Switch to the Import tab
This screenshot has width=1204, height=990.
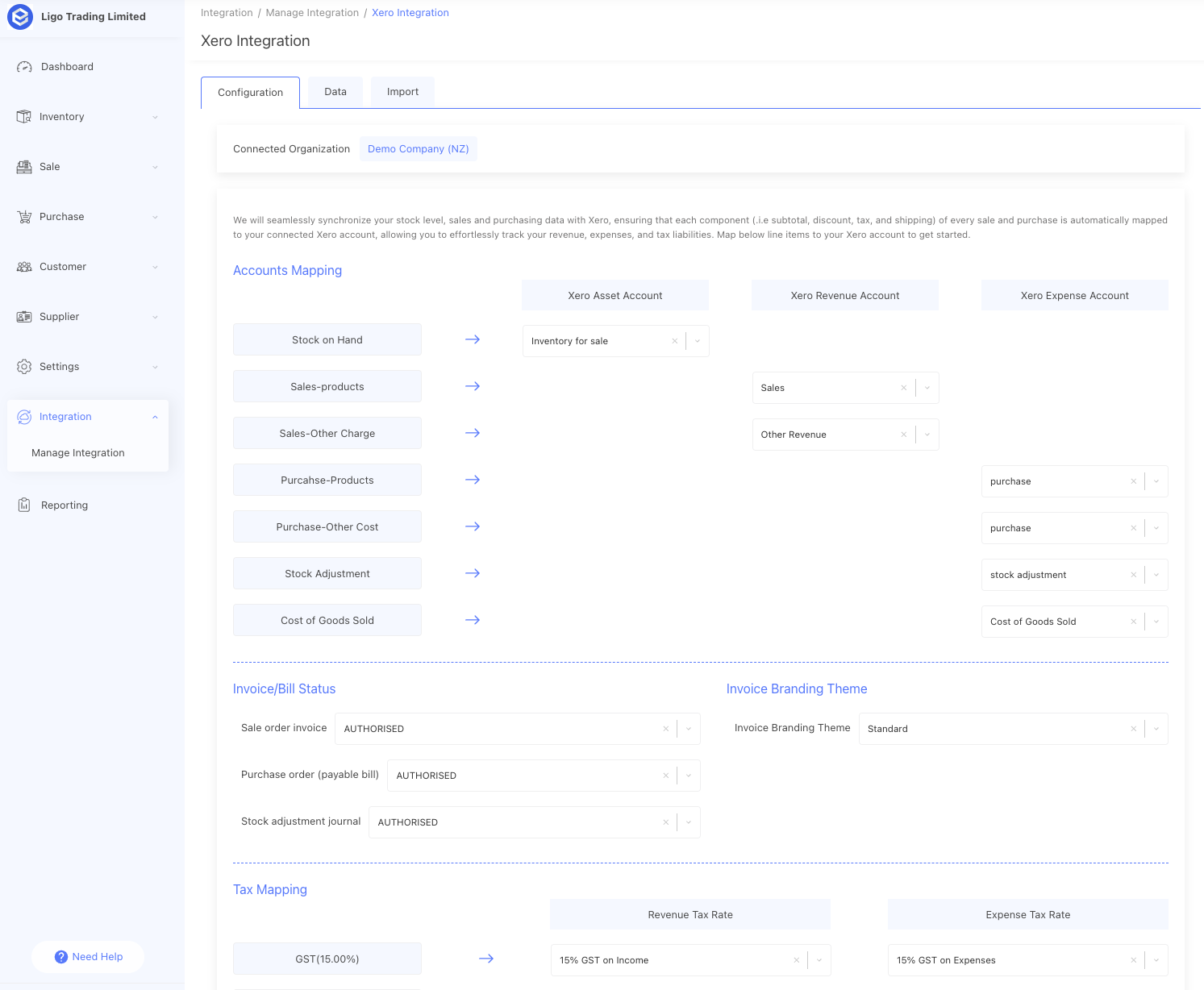(402, 92)
